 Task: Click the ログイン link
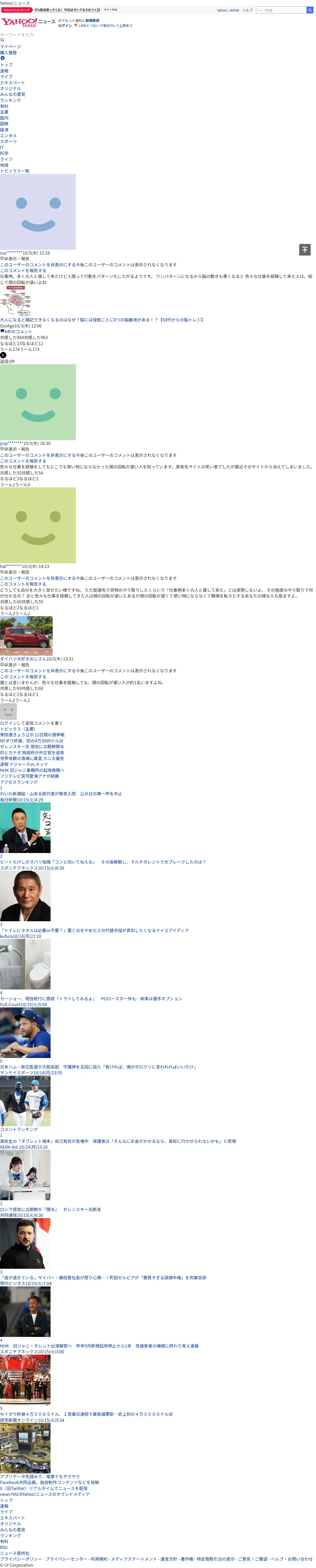point(65,26)
